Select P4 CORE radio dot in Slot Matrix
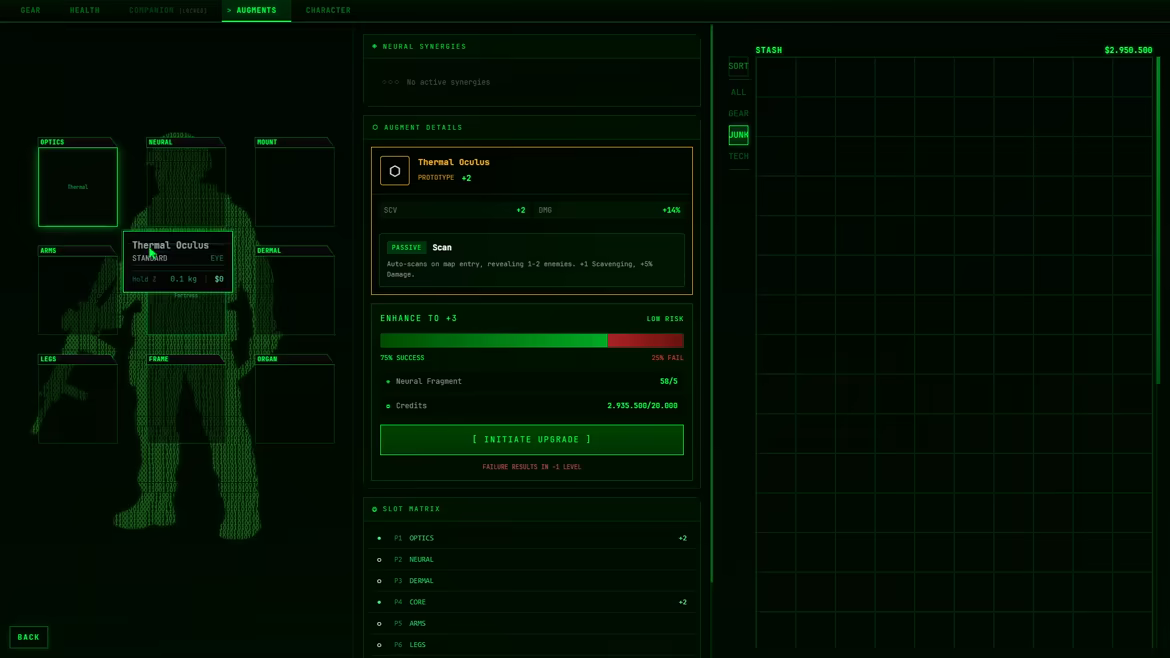 pyautogui.click(x=379, y=602)
